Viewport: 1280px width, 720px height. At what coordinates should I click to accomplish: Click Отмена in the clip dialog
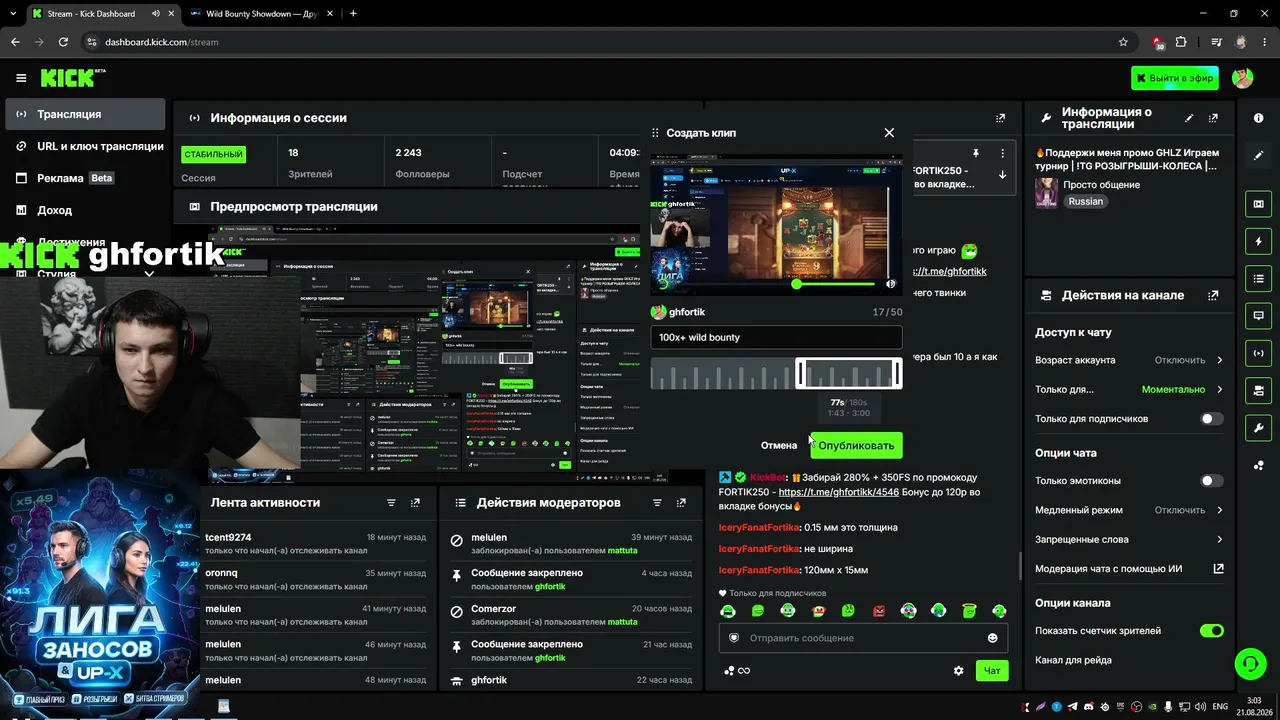[x=779, y=445]
